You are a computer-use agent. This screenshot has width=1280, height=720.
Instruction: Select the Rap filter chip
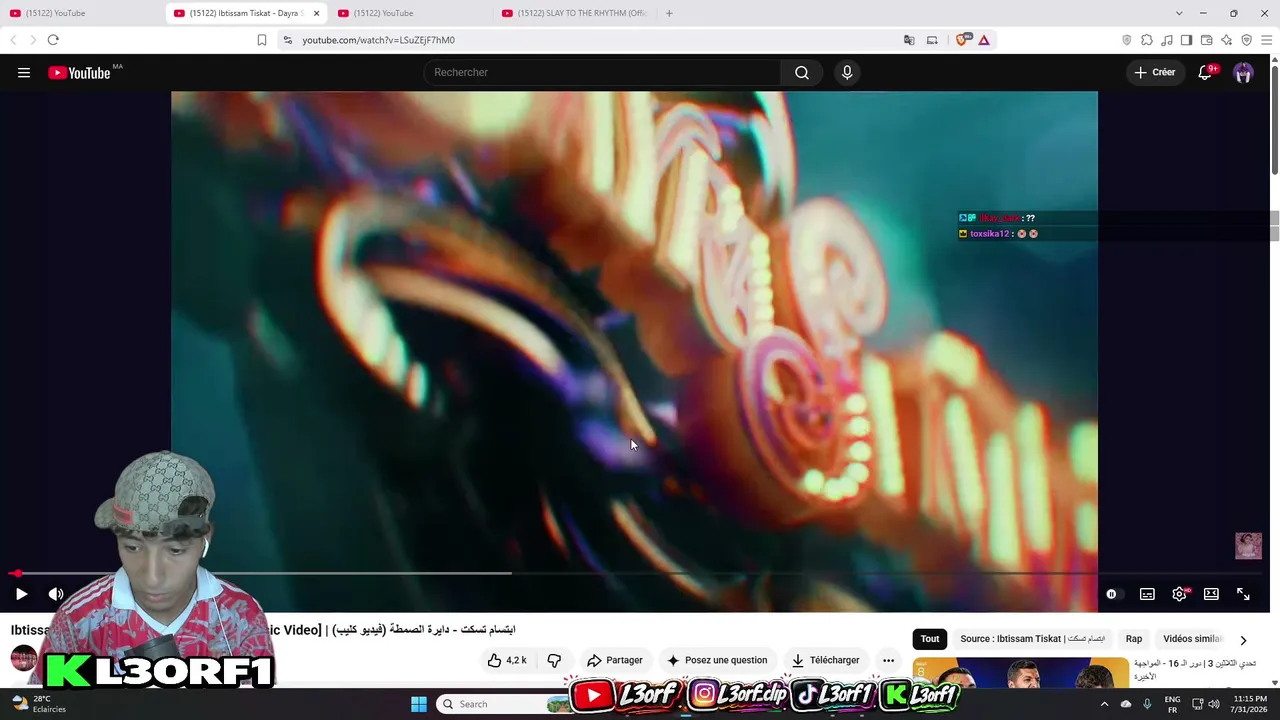1134,639
